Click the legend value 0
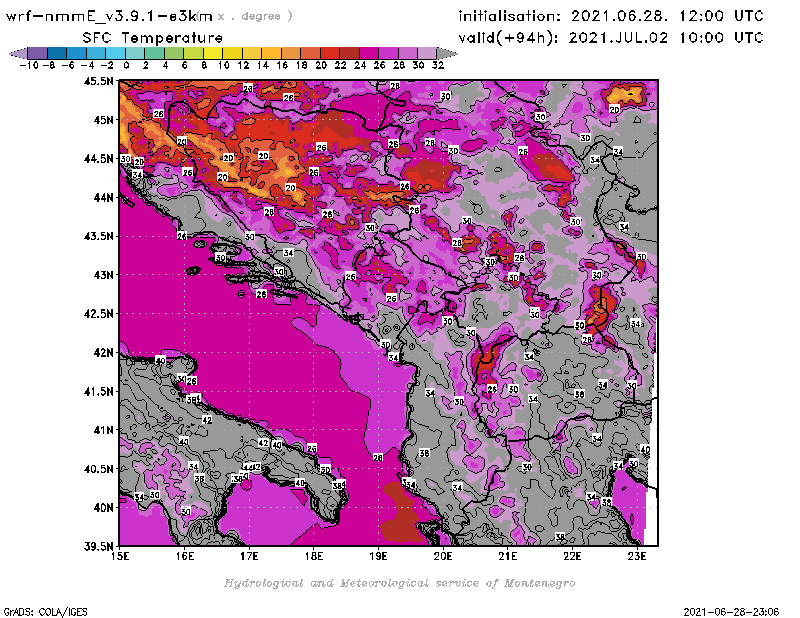This screenshot has height=618, width=800. [126, 65]
